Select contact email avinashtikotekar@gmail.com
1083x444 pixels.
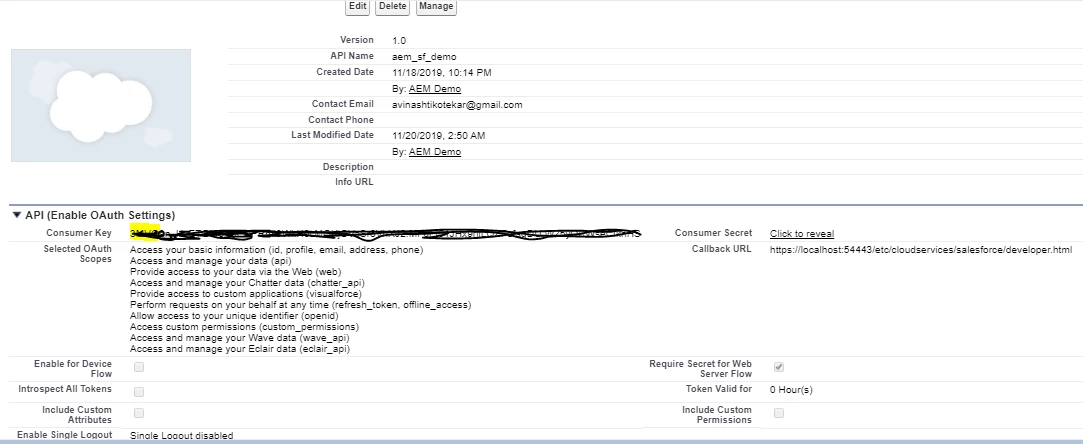[457, 105]
